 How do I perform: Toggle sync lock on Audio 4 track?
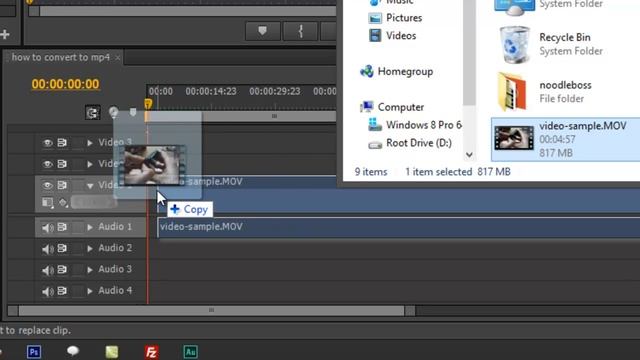pos(62,291)
